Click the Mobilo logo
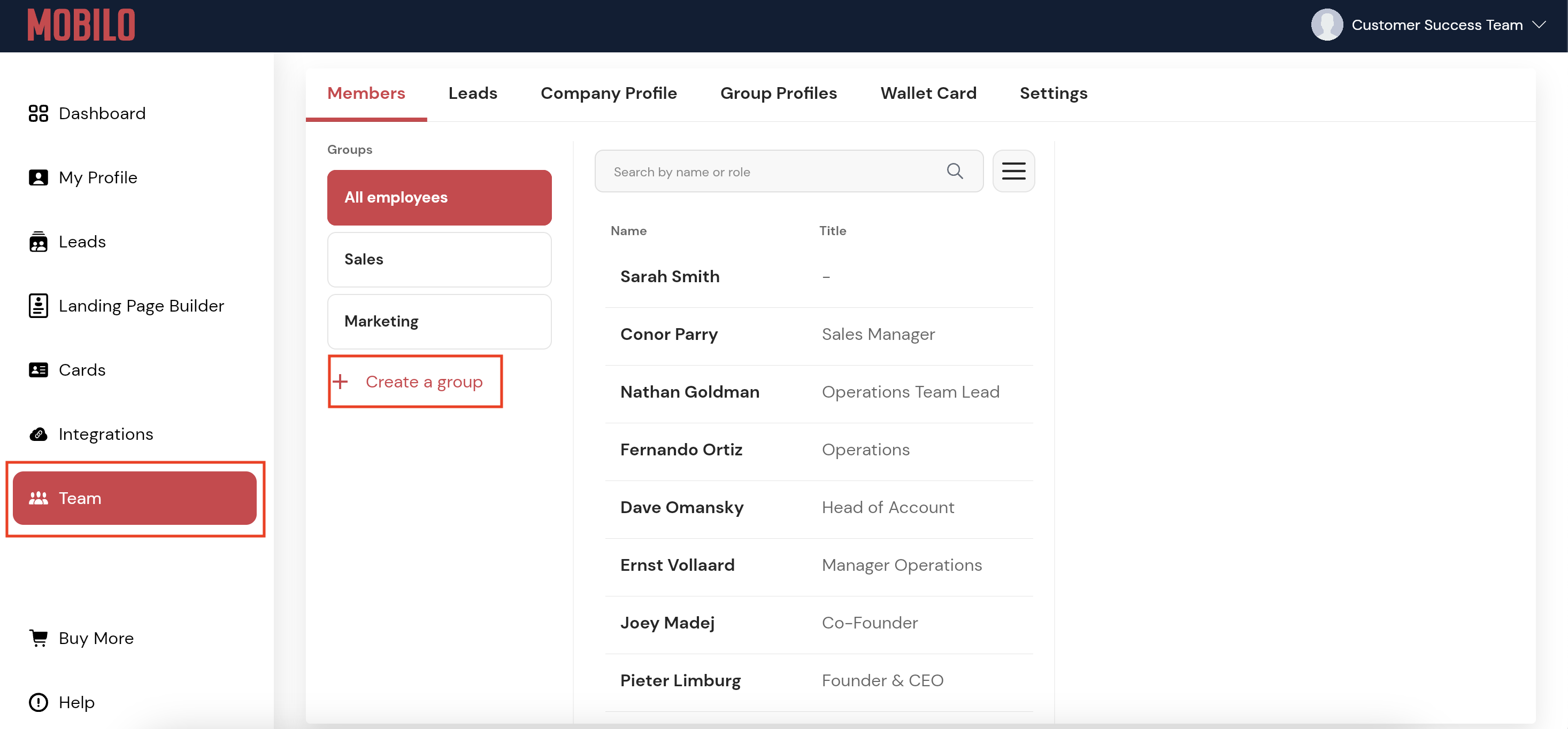 81,25
